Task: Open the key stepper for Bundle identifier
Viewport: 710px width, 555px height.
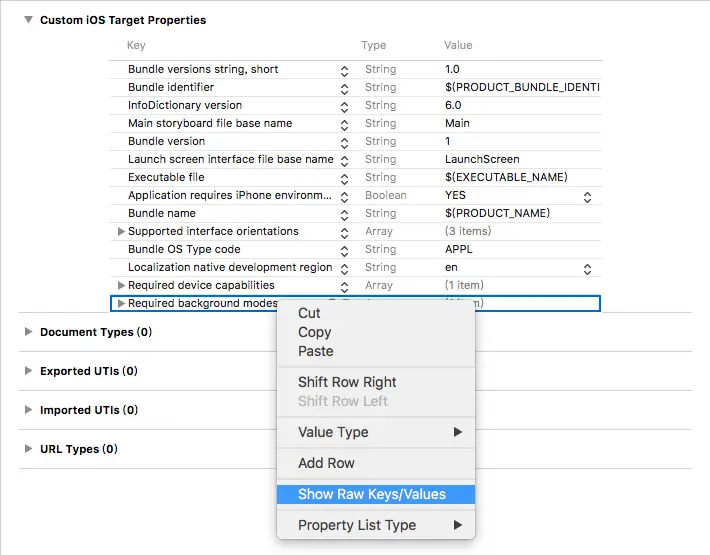Action: click(344, 88)
